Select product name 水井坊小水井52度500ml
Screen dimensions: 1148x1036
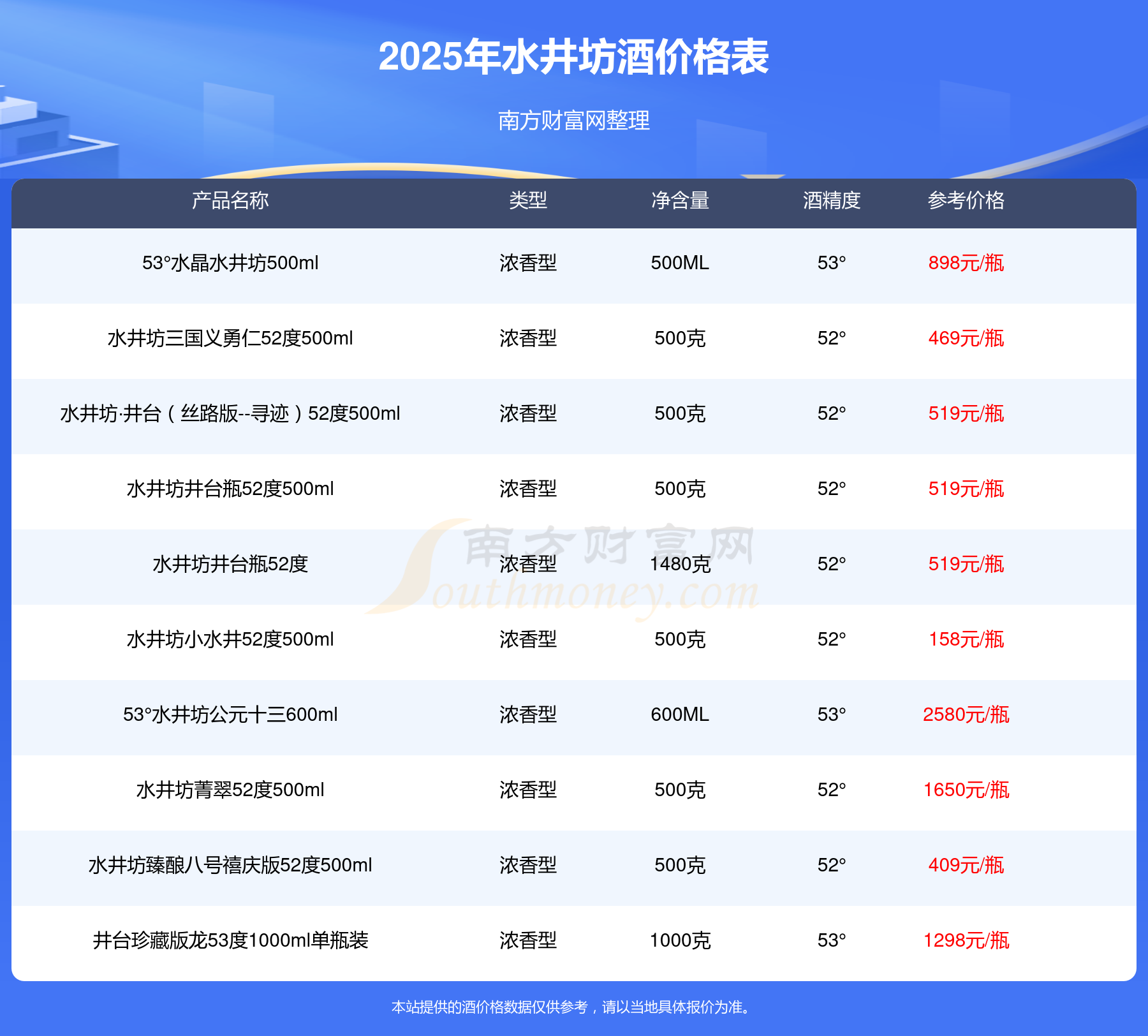tap(230, 639)
